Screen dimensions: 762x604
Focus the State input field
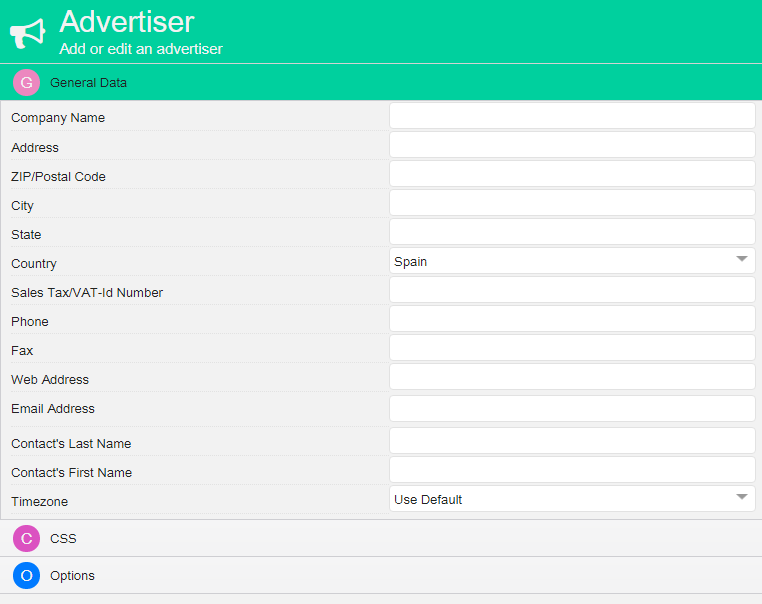[x=571, y=232]
